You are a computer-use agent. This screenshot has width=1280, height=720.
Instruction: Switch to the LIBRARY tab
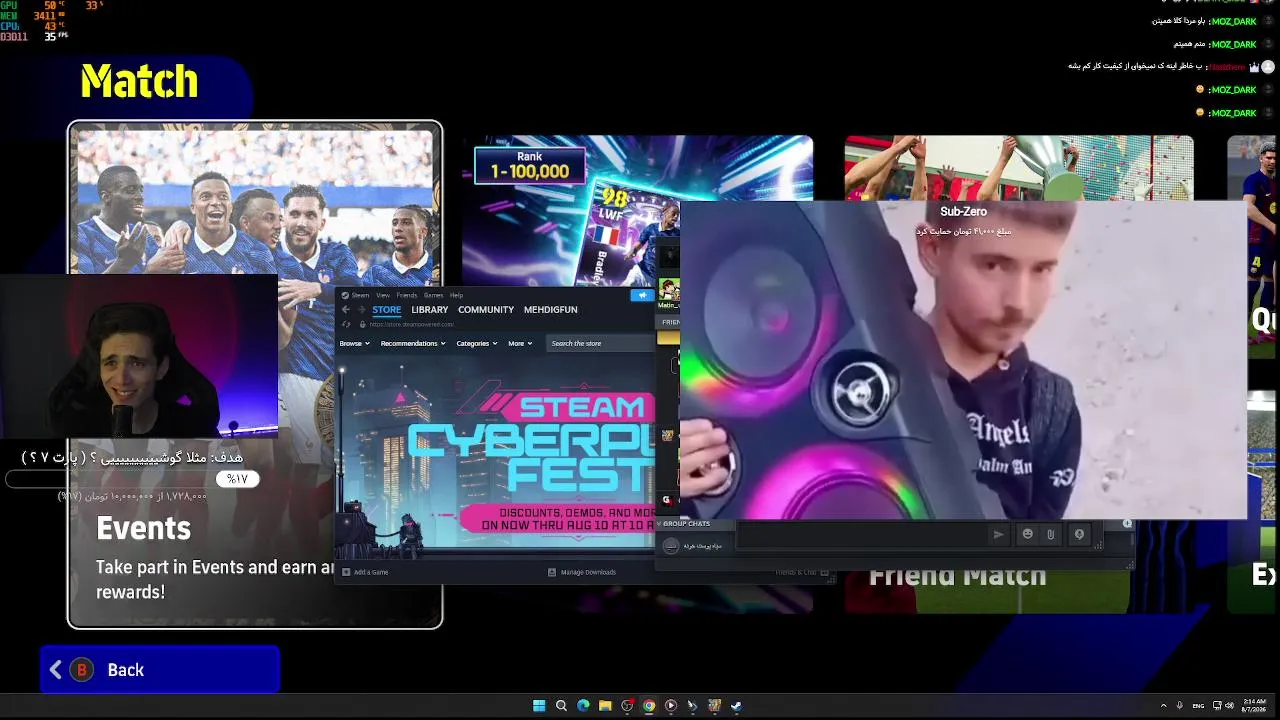(x=430, y=310)
